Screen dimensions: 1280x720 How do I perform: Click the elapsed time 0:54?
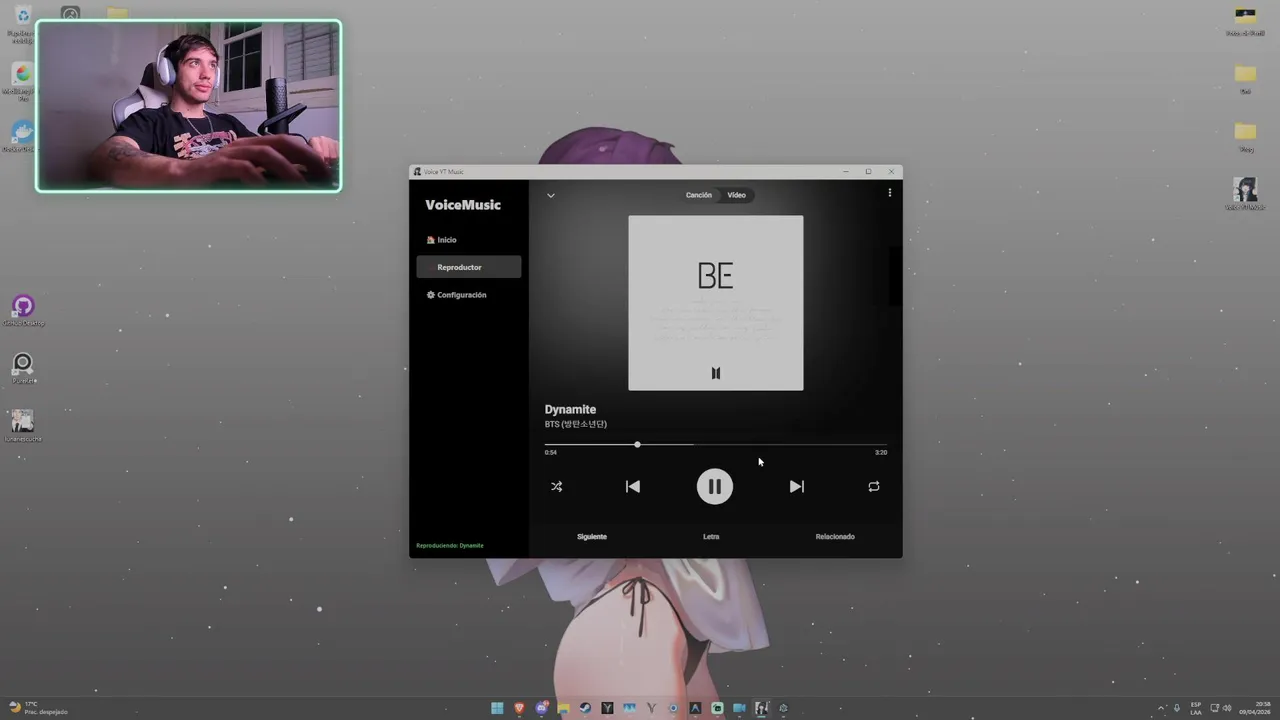click(x=551, y=453)
